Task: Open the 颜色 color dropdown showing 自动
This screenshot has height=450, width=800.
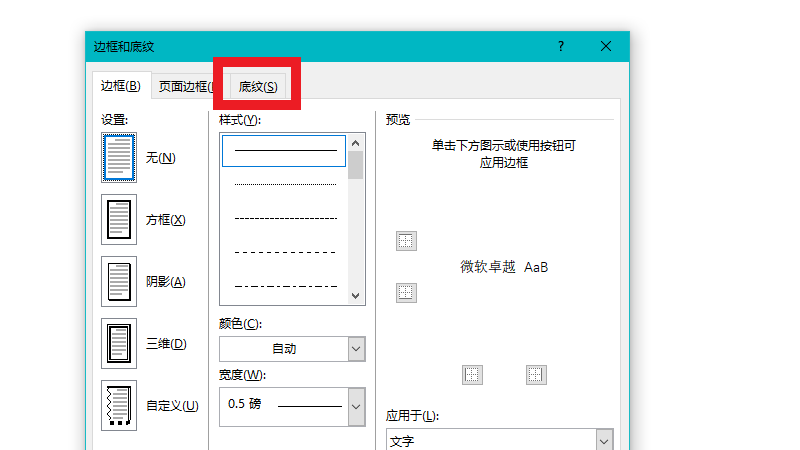Action: point(291,349)
